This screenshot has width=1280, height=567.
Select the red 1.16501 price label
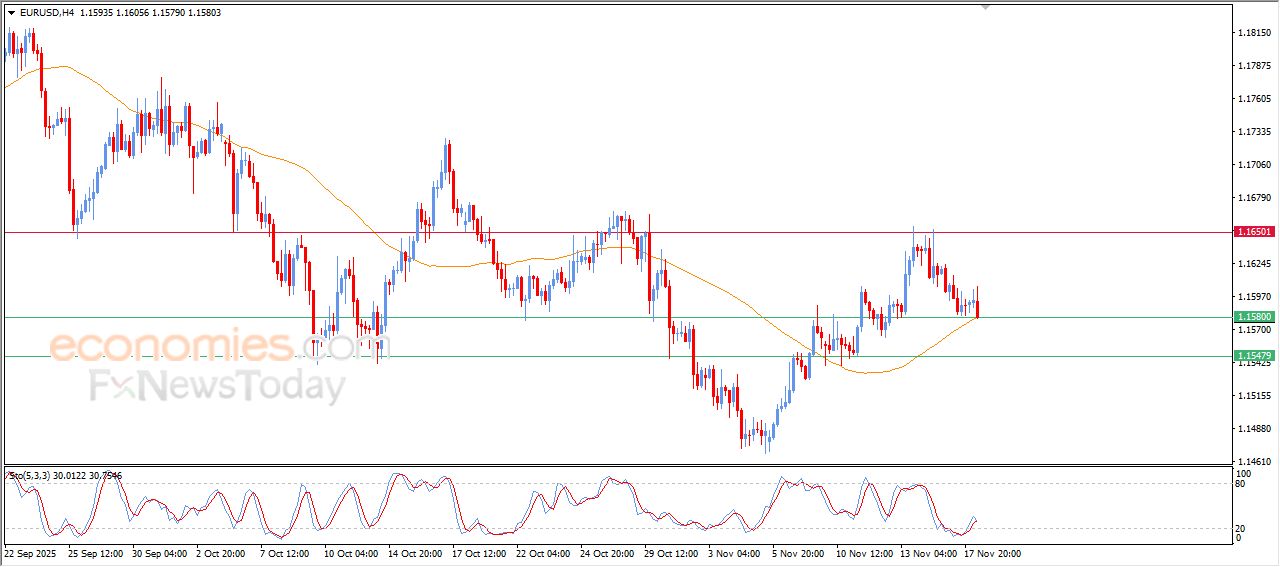1254,232
